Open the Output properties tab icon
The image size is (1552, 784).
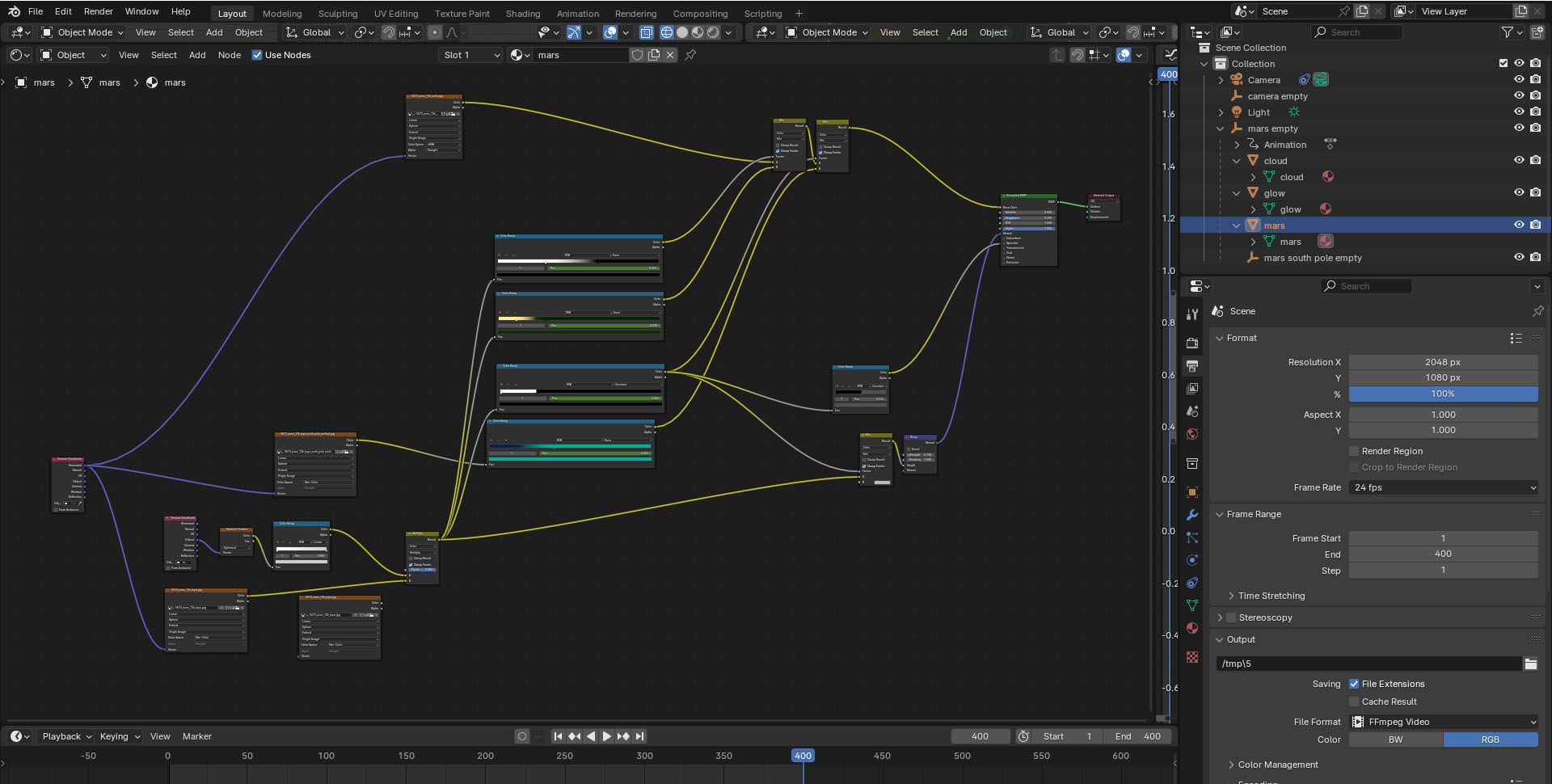pos(1192,366)
